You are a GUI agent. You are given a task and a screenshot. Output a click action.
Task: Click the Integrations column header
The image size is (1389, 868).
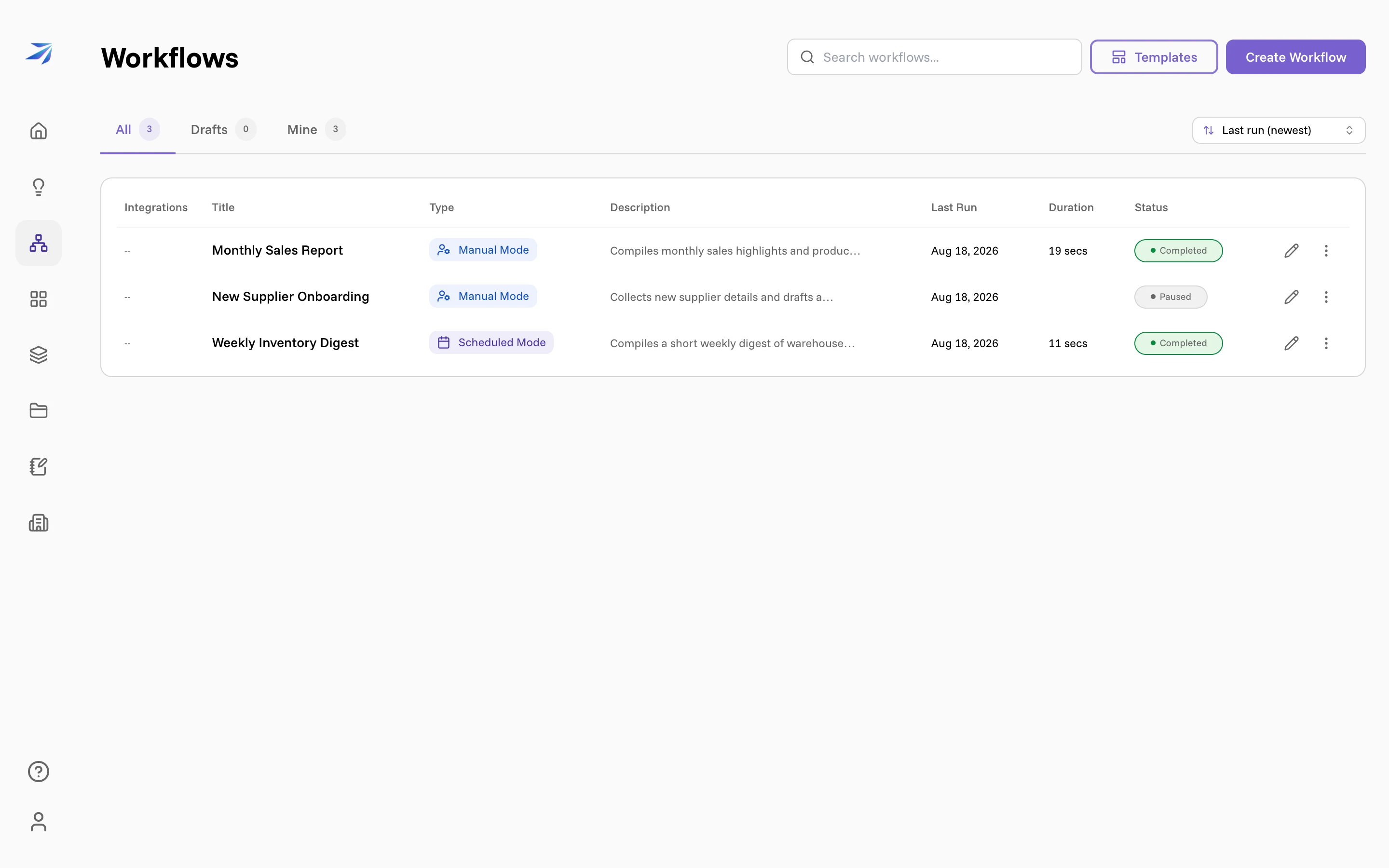pos(156,207)
